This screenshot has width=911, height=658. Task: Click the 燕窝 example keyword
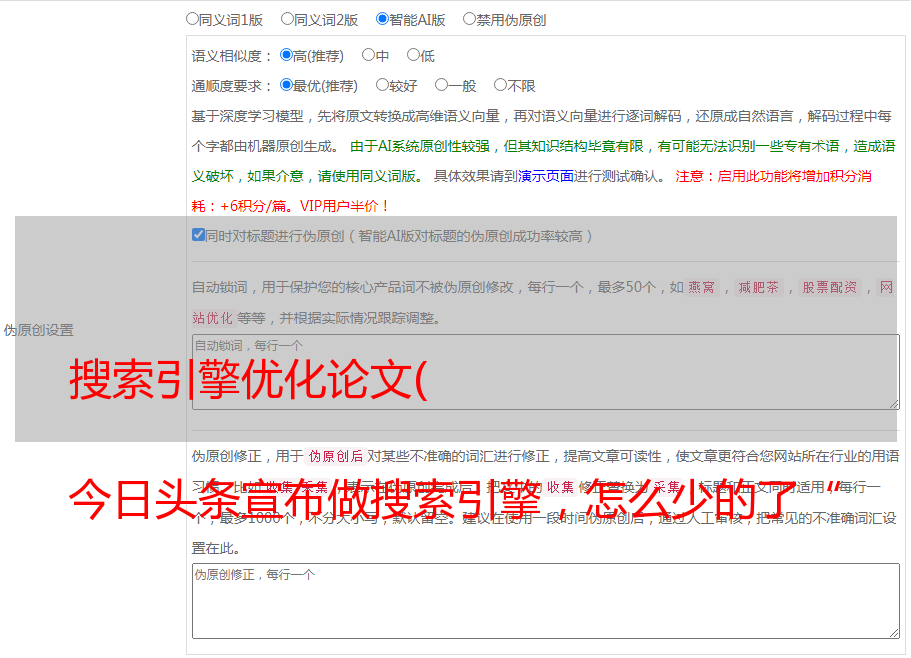coord(701,287)
